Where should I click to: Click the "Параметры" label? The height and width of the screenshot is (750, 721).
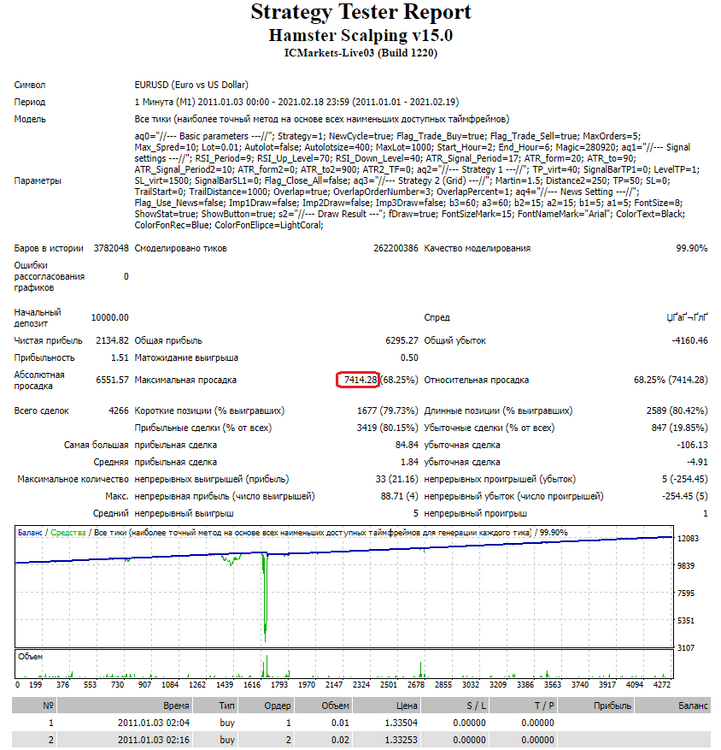pyautogui.click(x=38, y=181)
